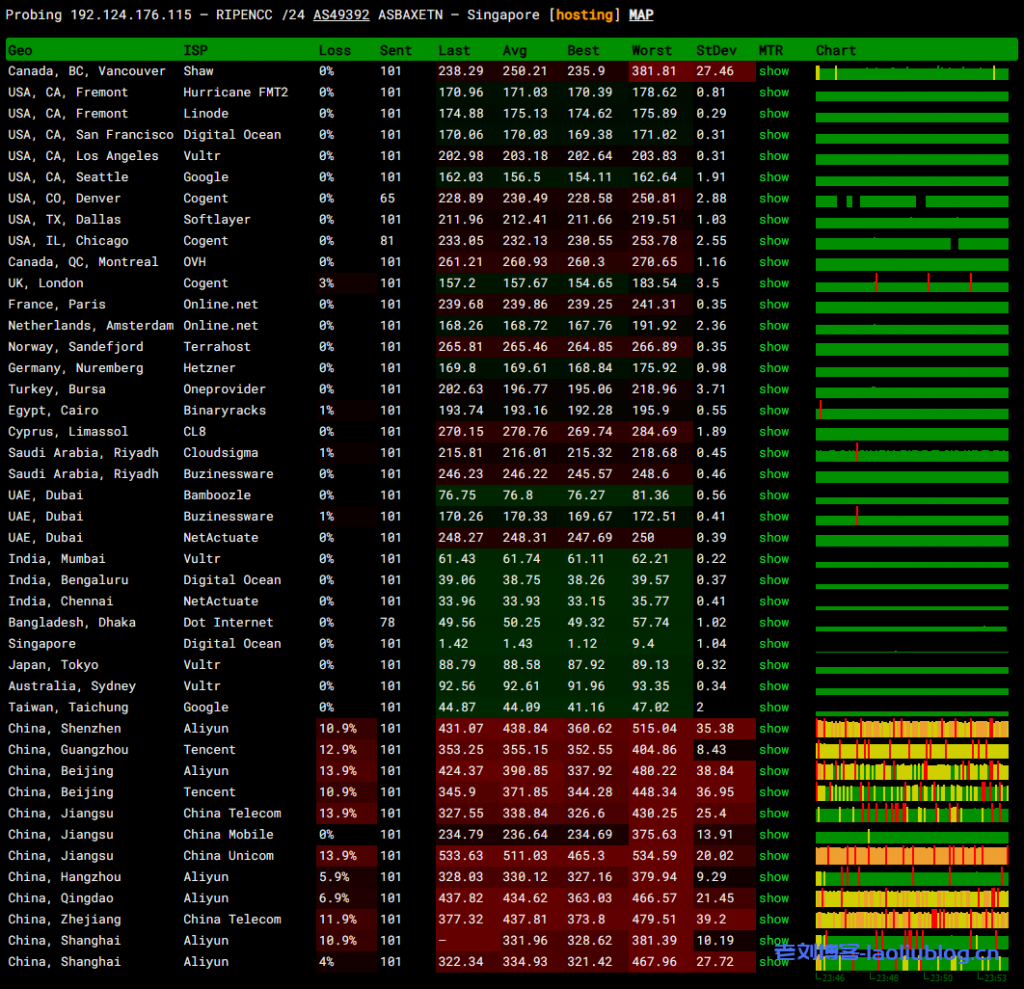
Task: Click the MAP link at the top
Action: [641, 15]
